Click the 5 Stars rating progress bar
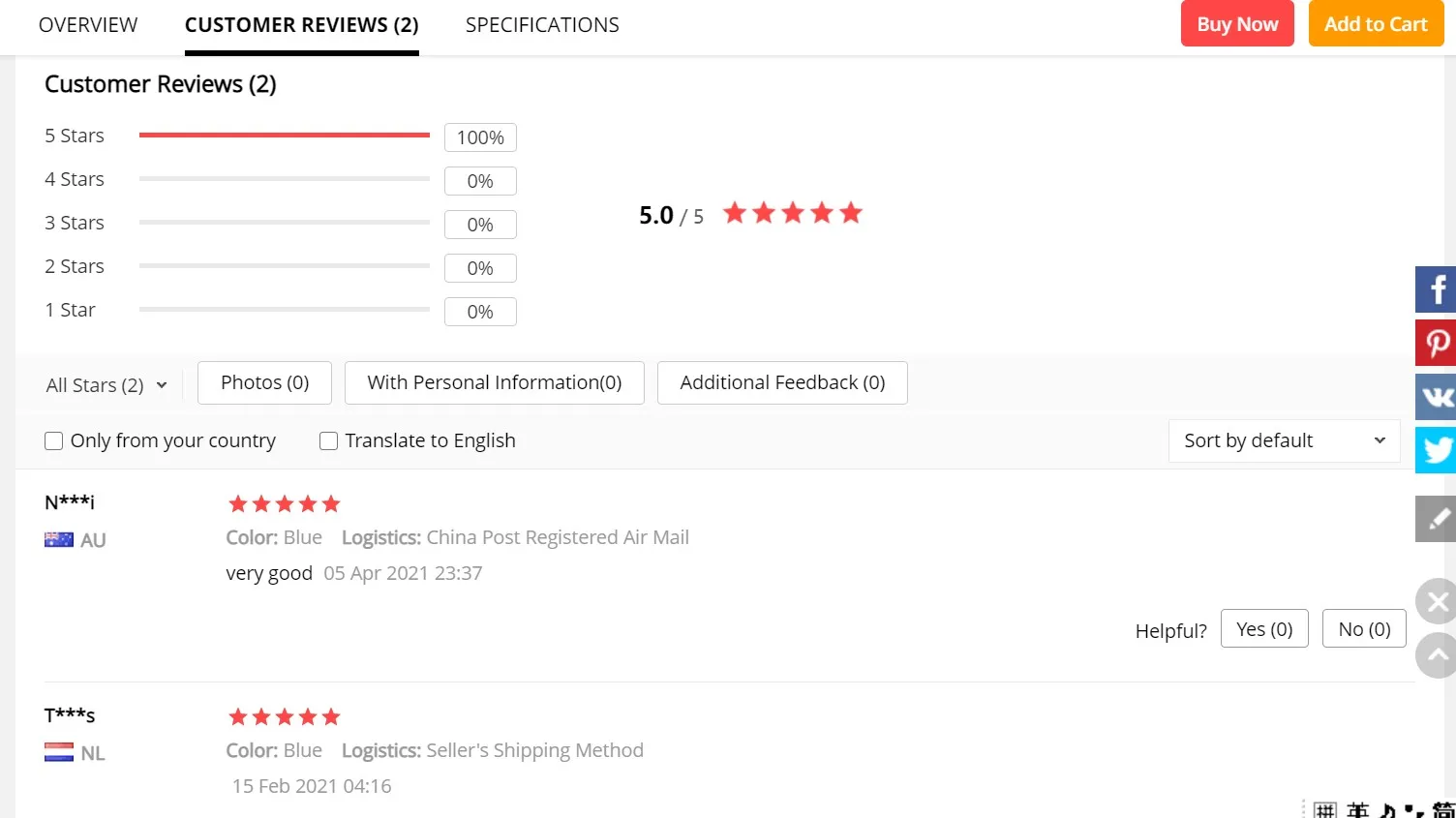1456x818 pixels. point(285,136)
